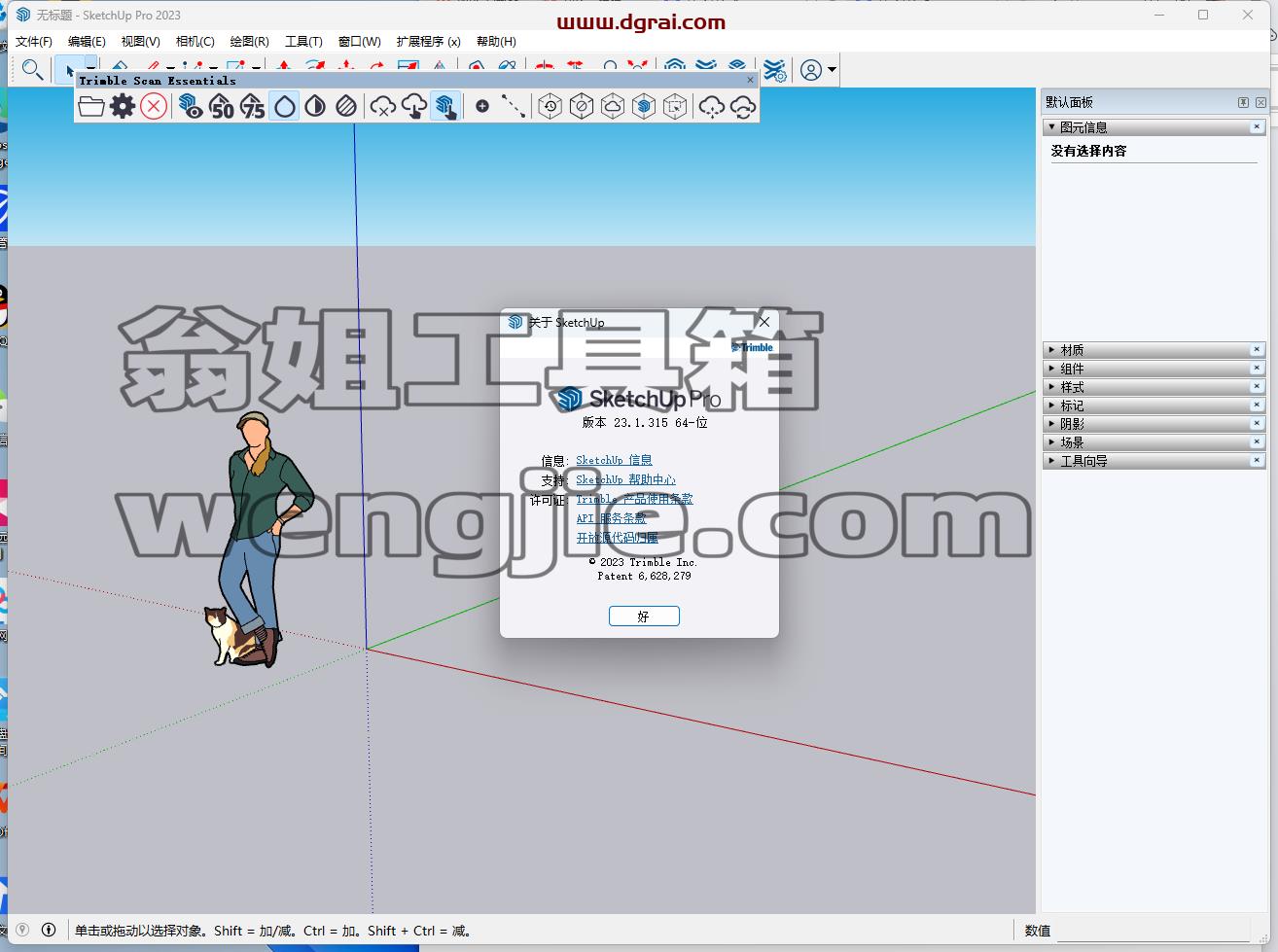Select the dashed line tool
Viewport: 1278px width, 952px height.
pyautogui.click(x=514, y=106)
